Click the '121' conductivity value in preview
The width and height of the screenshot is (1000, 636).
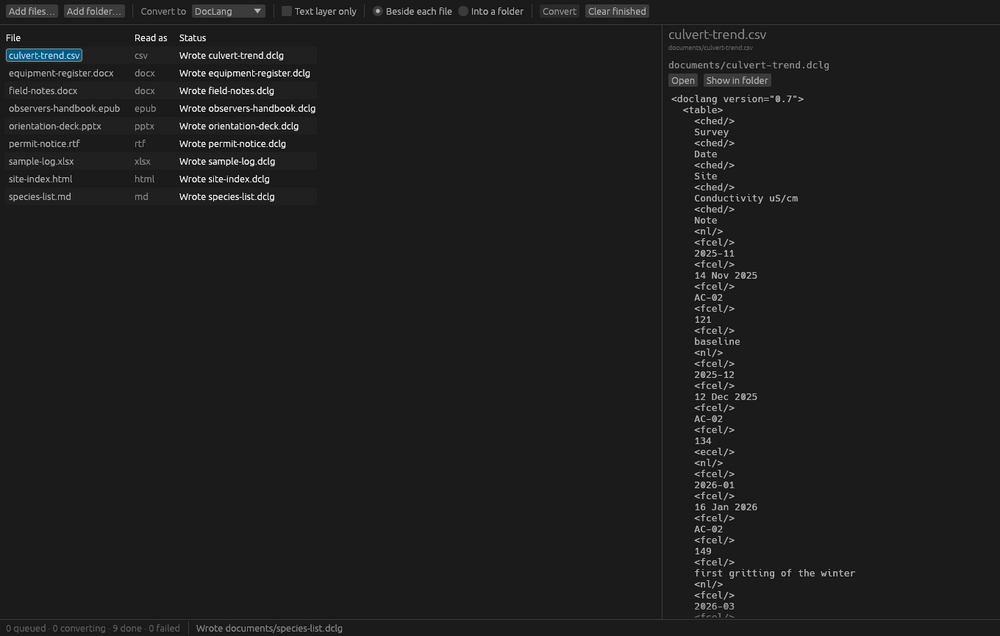pos(703,320)
